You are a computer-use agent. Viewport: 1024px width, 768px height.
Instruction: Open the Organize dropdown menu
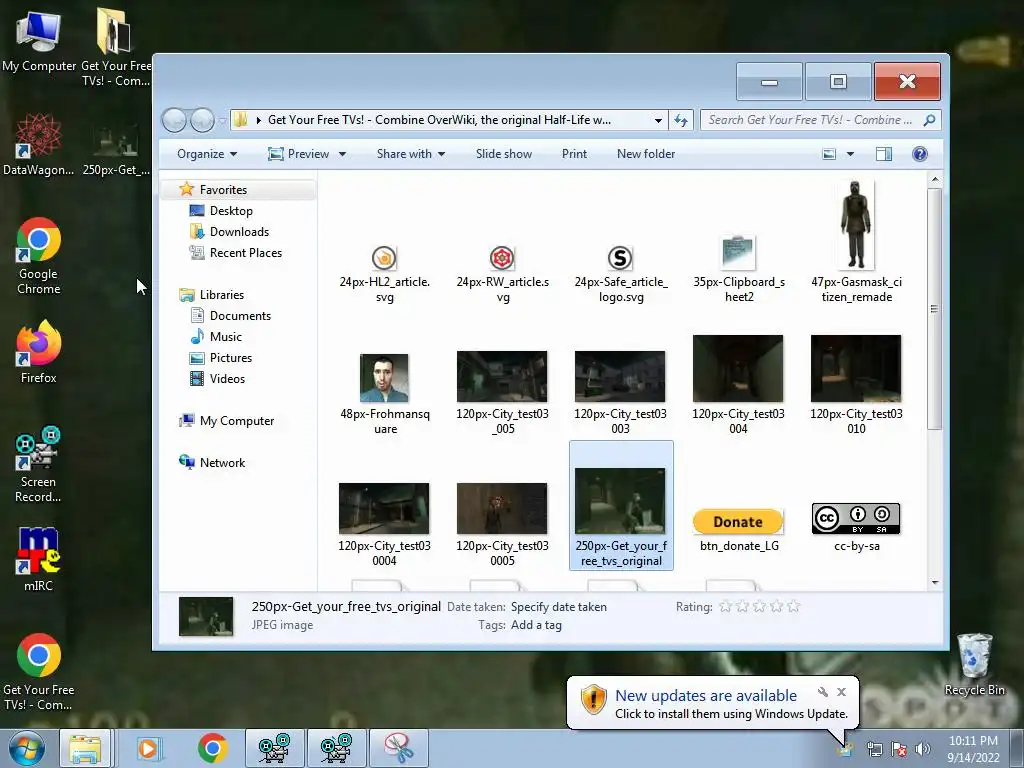pos(207,154)
